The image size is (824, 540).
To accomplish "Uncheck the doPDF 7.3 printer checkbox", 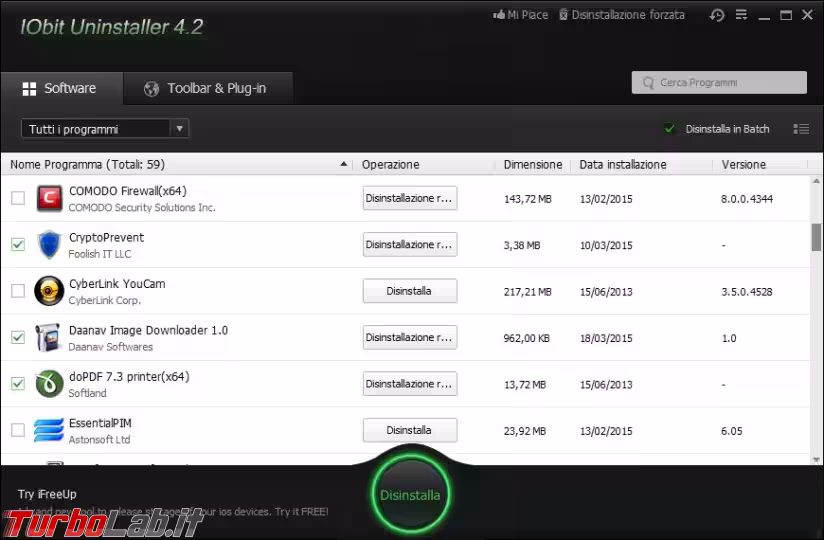I will point(18,383).
